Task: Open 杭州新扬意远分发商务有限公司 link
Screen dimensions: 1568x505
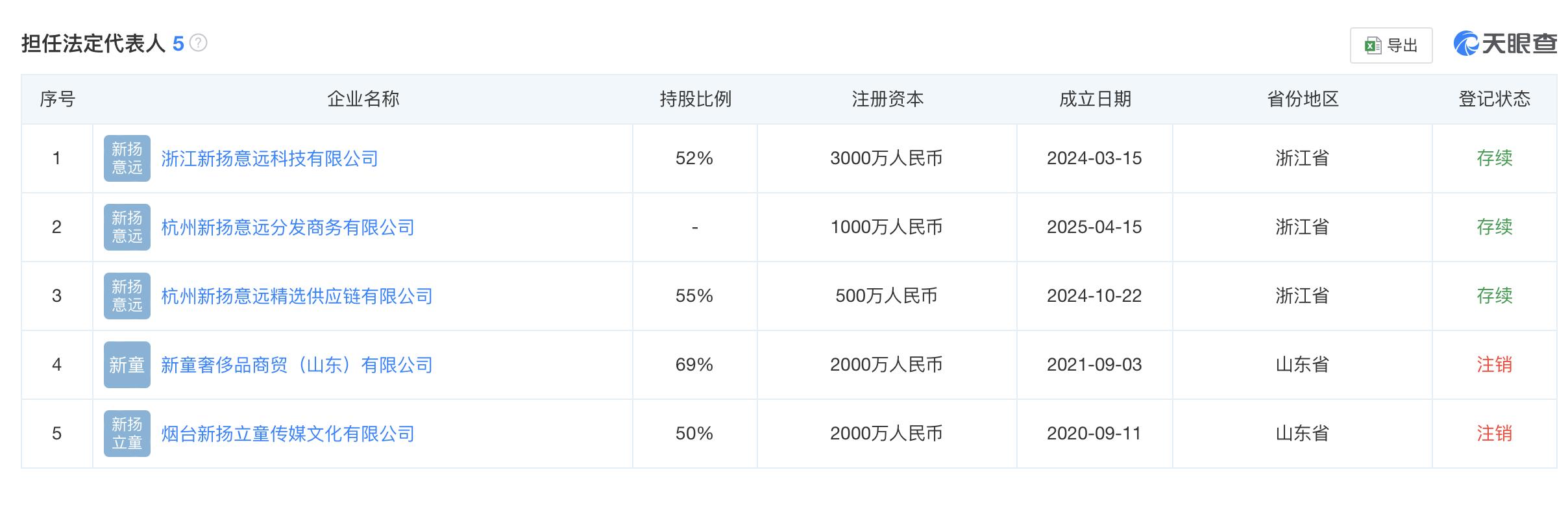Action: click(x=288, y=227)
